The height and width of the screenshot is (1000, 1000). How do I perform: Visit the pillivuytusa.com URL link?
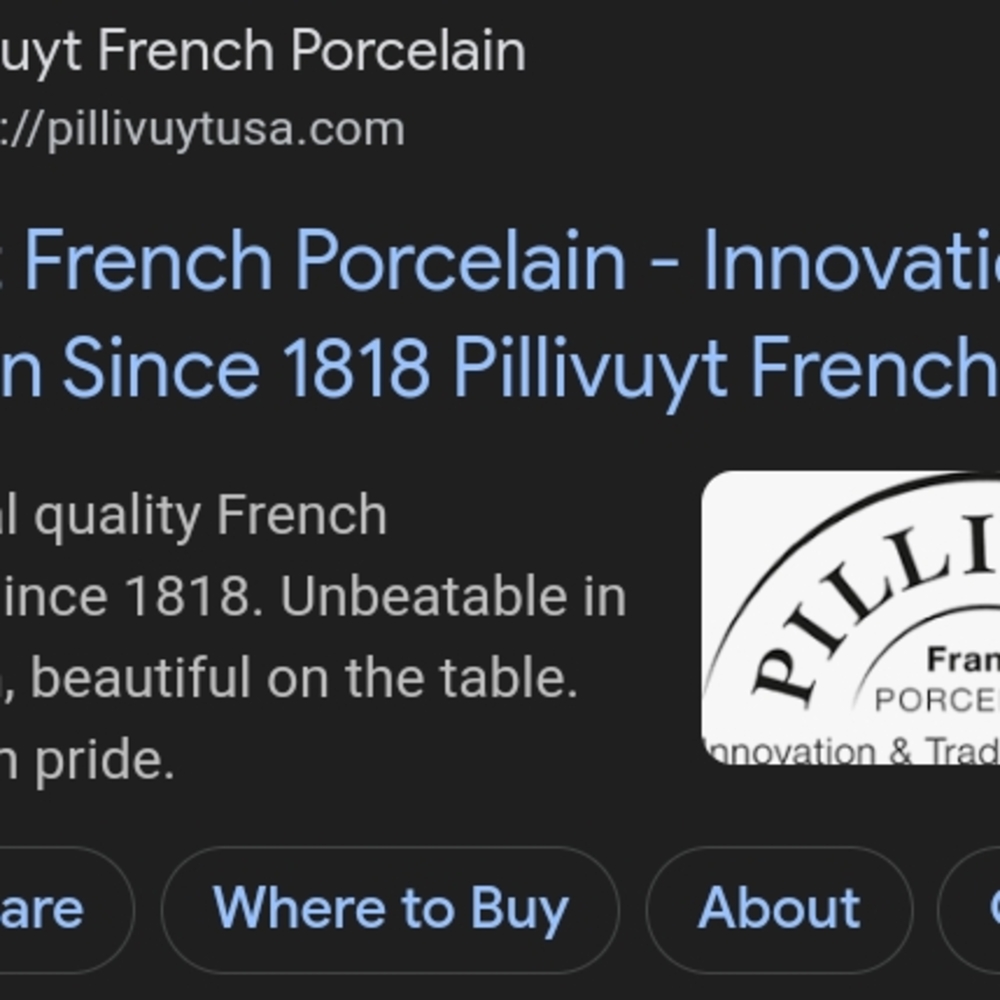[200, 127]
